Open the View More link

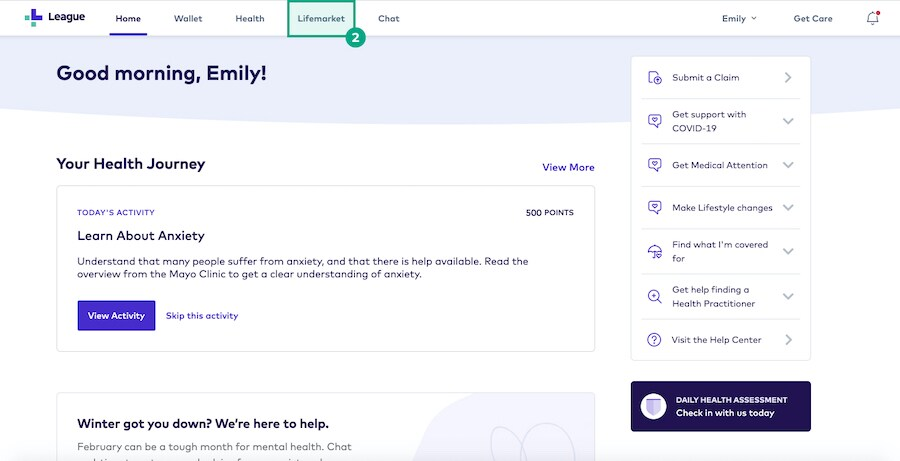568,167
